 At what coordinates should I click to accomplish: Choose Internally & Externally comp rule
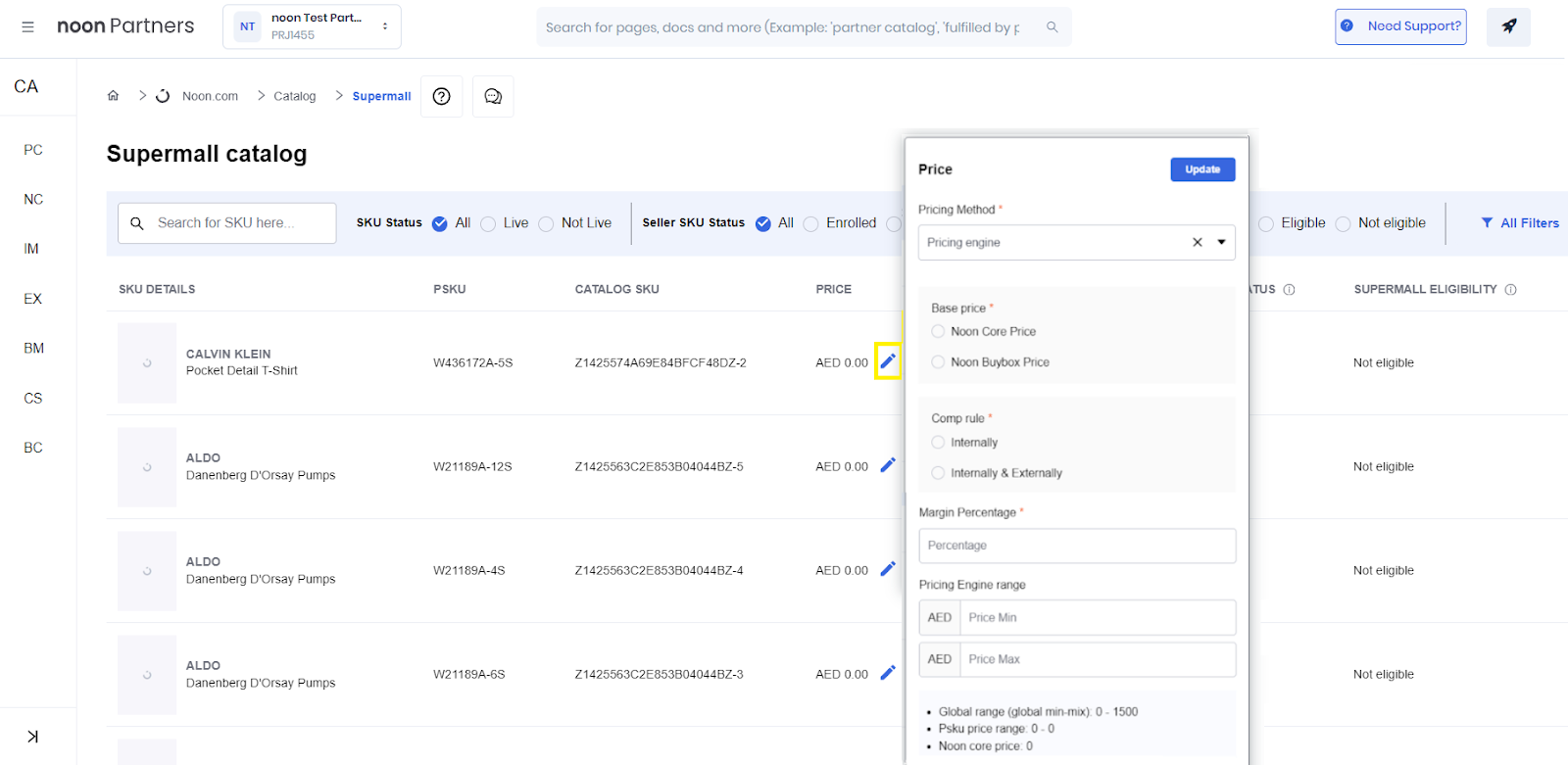pyautogui.click(x=938, y=472)
